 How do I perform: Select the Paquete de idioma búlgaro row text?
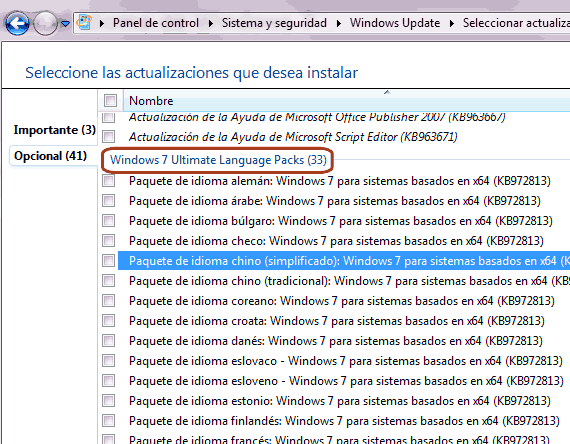point(341,221)
